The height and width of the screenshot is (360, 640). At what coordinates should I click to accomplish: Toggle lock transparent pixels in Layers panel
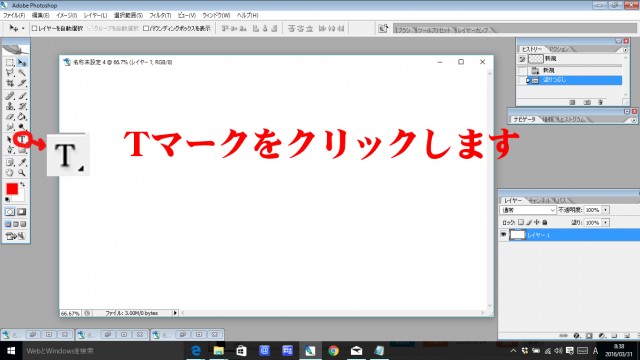coord(521,222)
